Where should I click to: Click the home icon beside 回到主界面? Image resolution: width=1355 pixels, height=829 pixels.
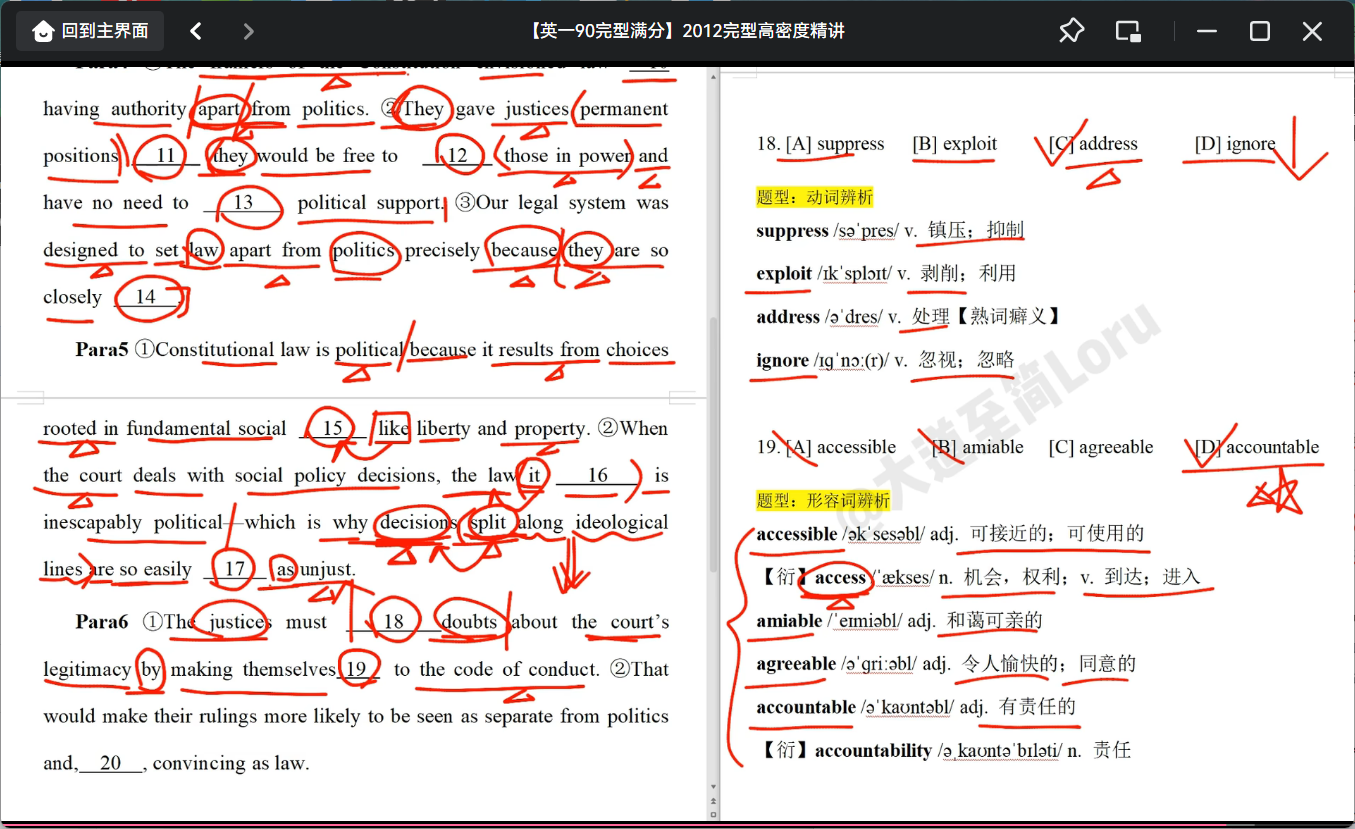pos(42,30)
